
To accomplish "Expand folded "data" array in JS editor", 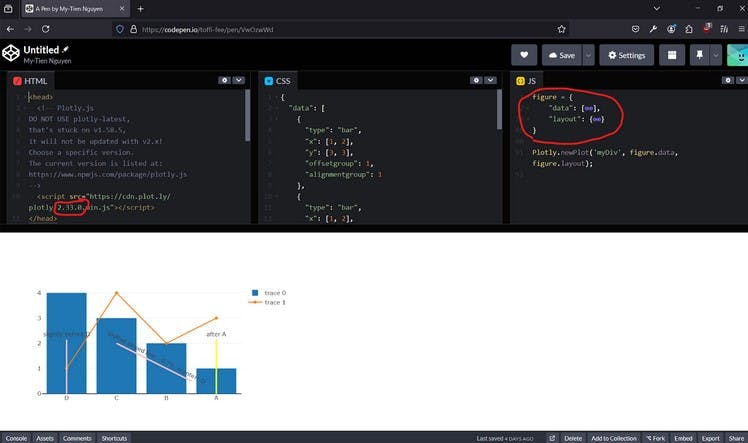I will (589, 108).
